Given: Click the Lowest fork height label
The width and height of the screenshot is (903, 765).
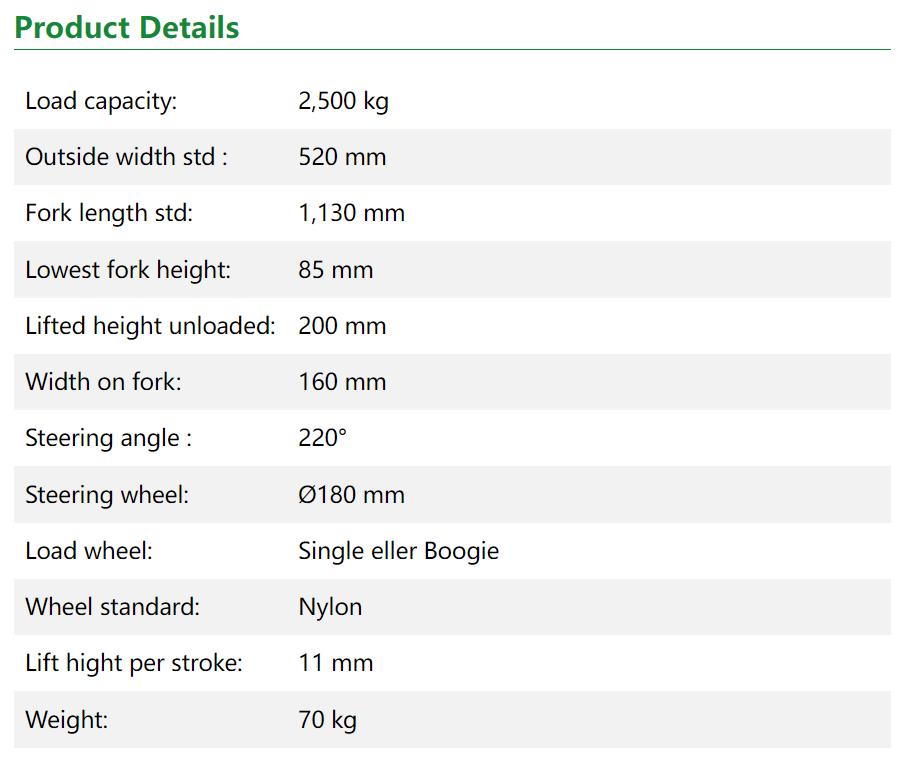Looking at the screenshot, I should 128,270.
